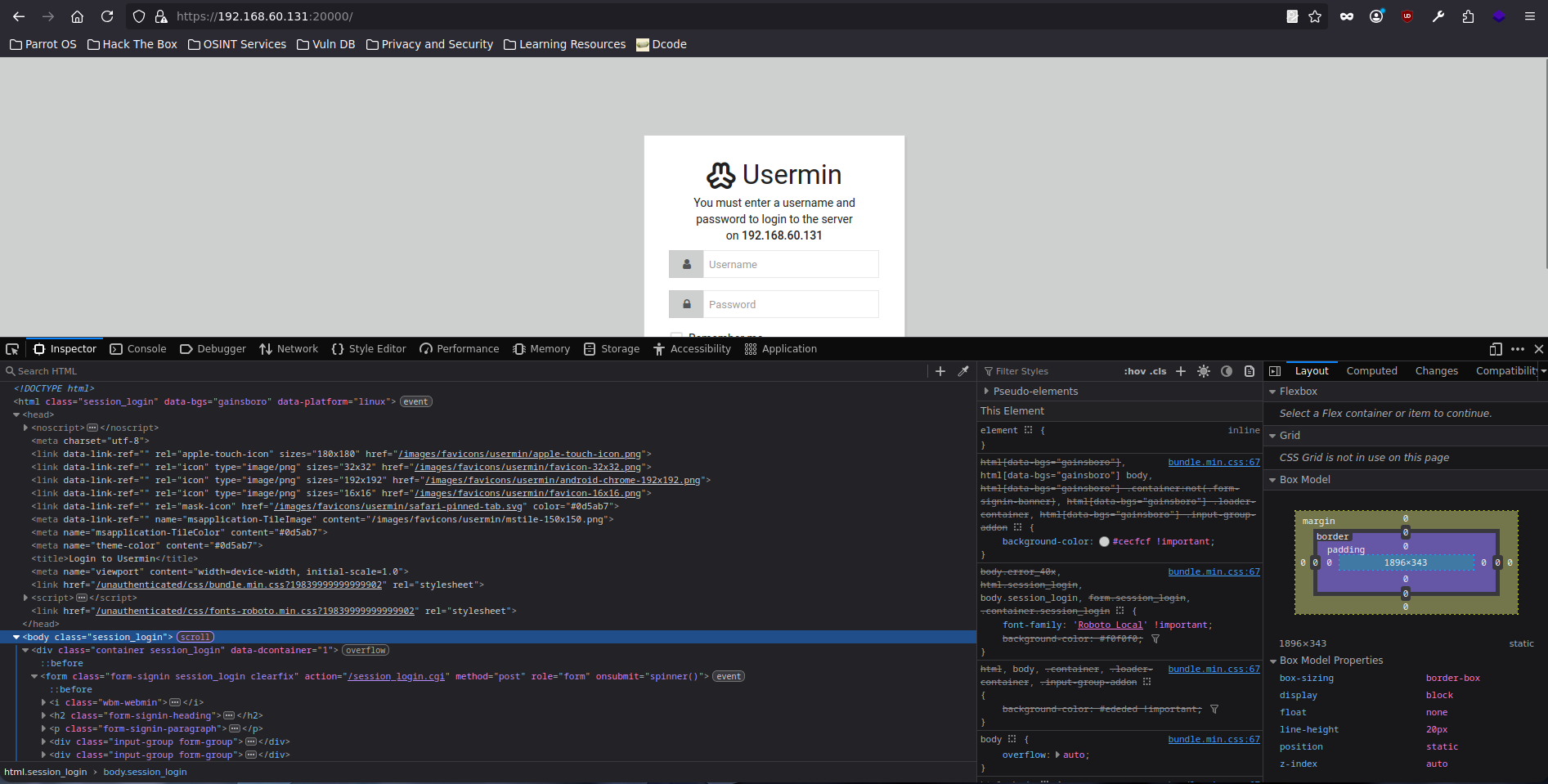
Task: Click the site security padlock icon
Action: tap(161, 16)
